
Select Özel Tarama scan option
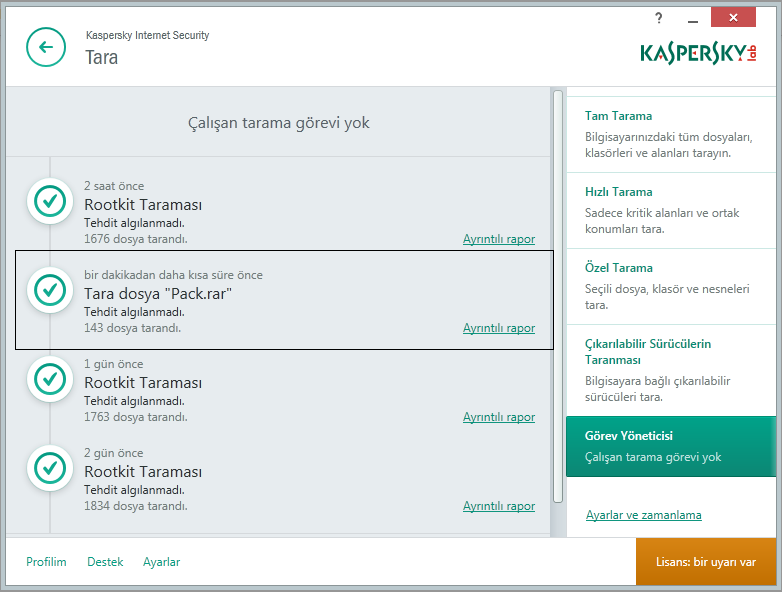[x=671, y=286]
